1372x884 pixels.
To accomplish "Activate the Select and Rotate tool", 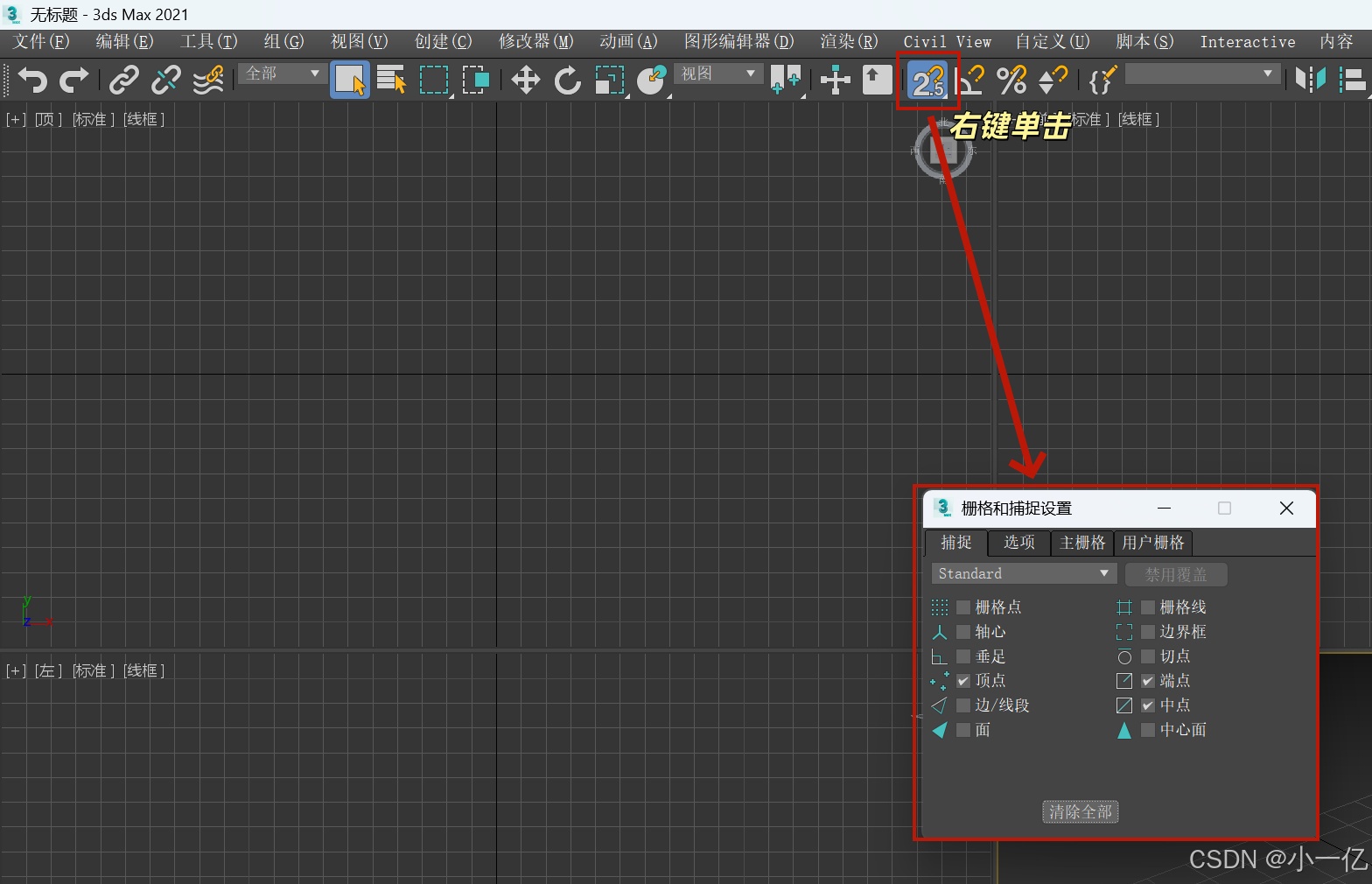I will click(568, 81).
